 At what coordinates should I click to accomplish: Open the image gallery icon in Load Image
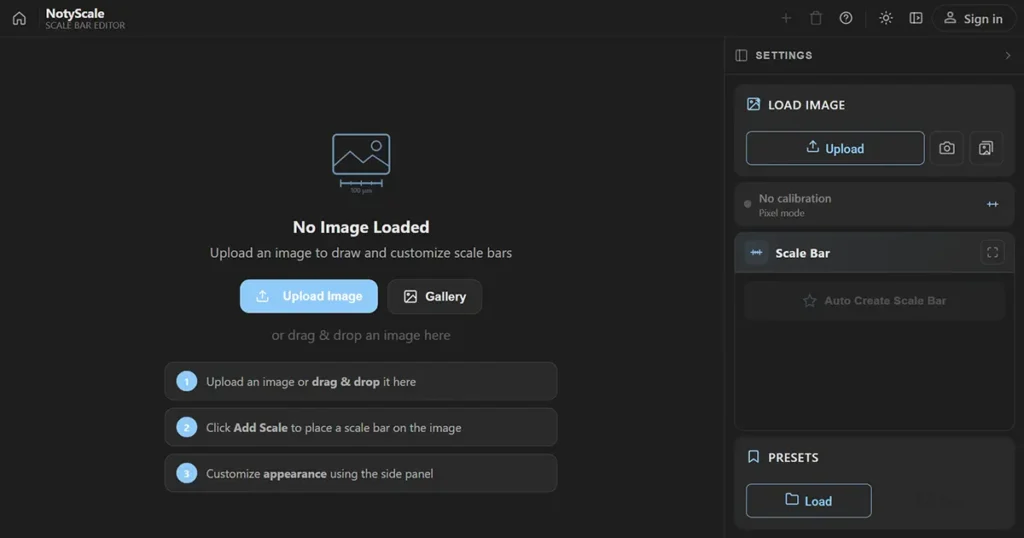(986, 148)
